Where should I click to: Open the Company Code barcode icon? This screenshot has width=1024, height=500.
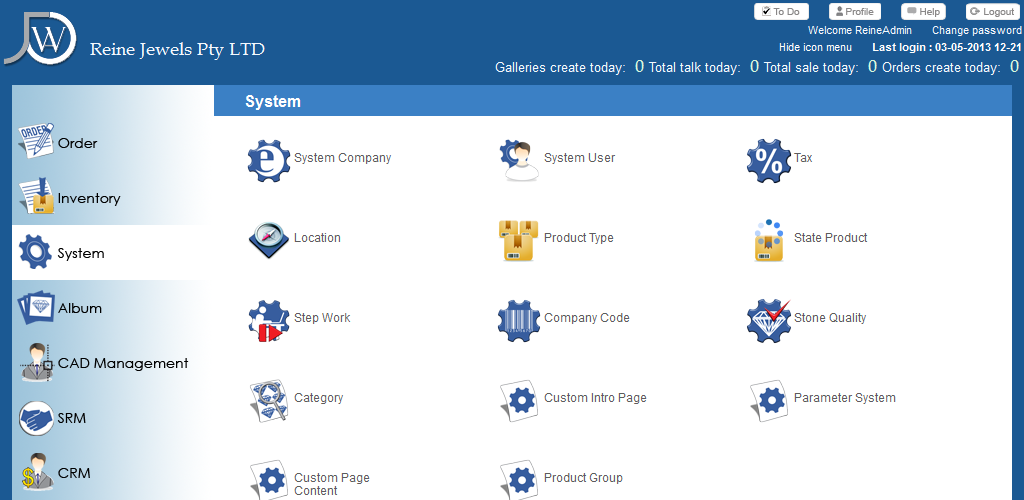coord(519,320)
